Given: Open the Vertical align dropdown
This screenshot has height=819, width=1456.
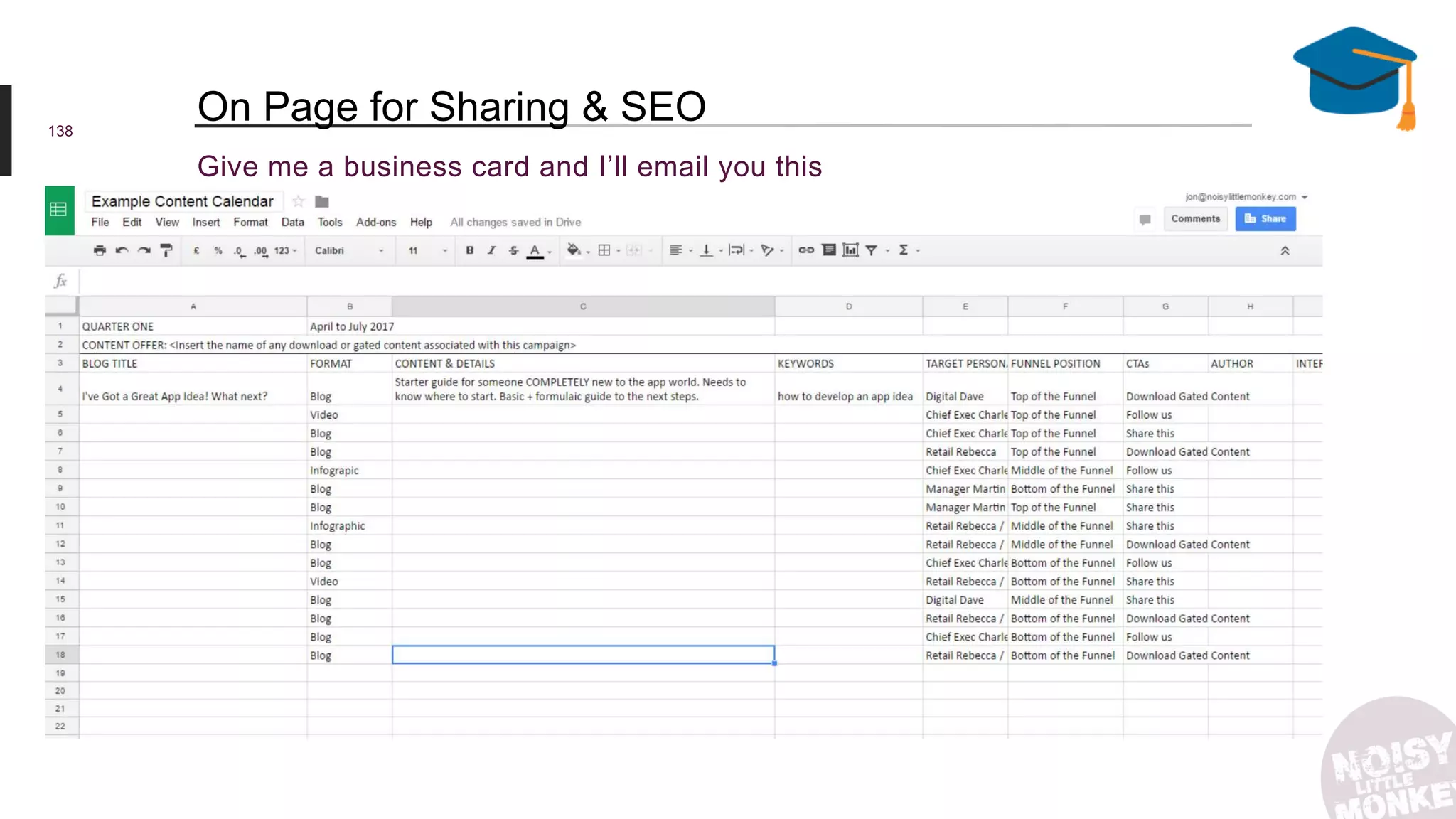Looking at the screenshot, I should pyautogui.click(x=712, y=250).
